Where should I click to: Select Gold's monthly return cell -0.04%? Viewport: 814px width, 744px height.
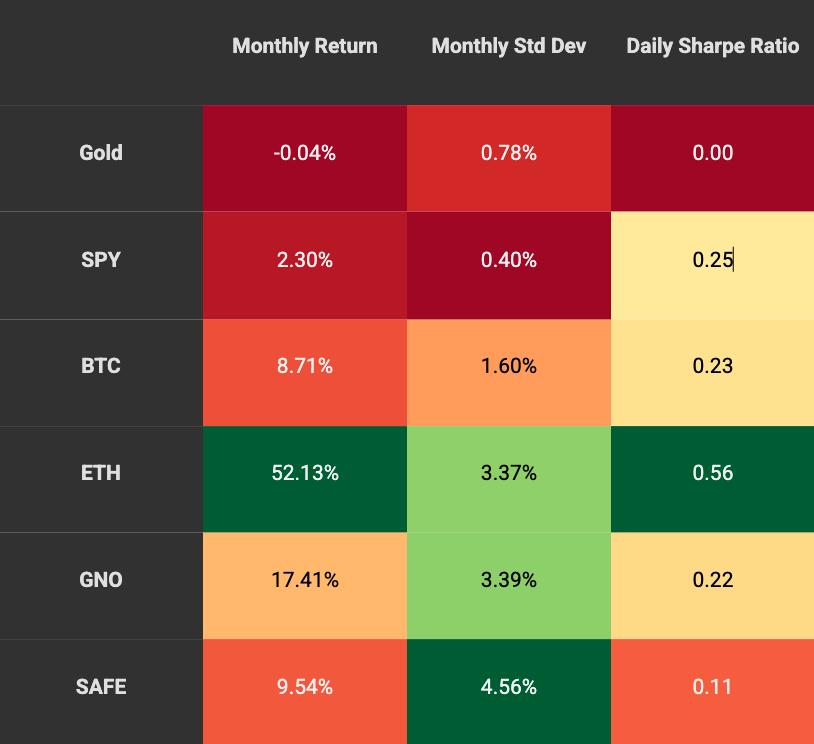(x=305, y=153)
